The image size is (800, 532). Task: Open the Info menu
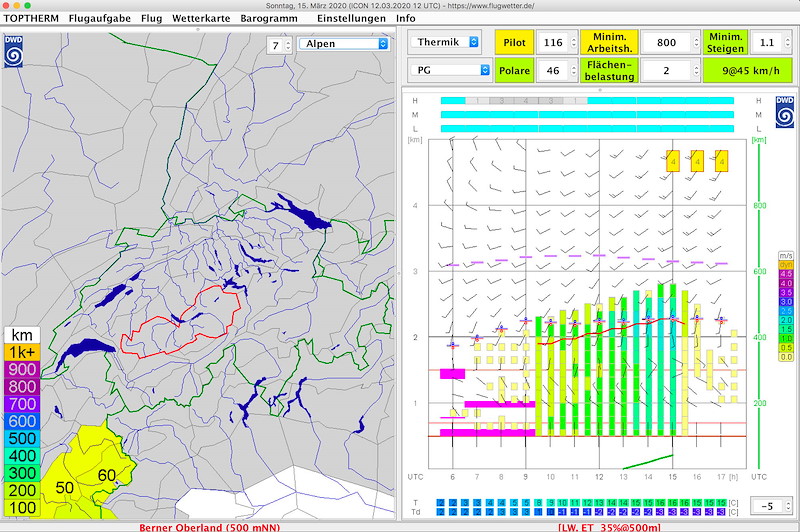coord(406,18)
